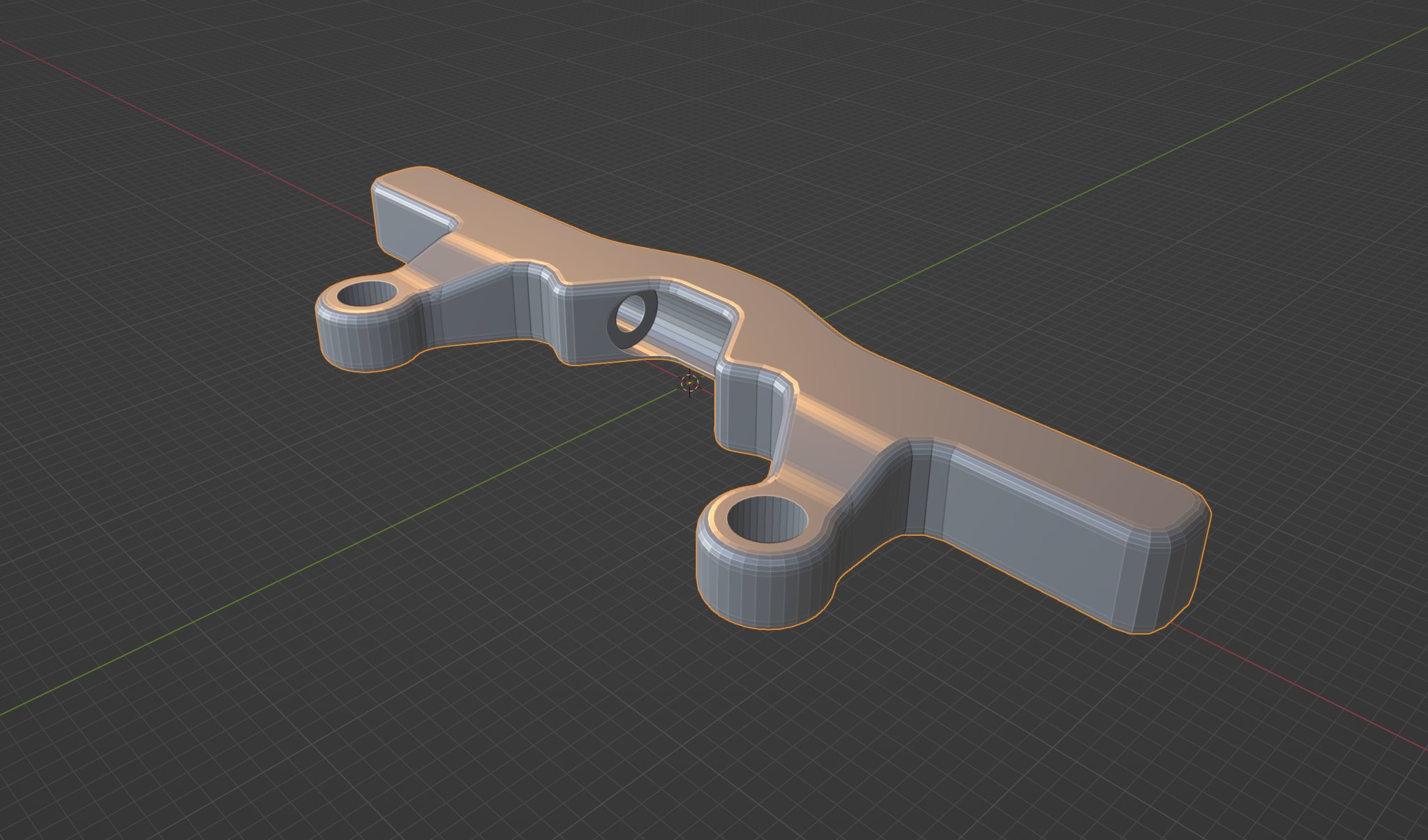The width and height of the screenshot is (1428, 840).
Task: Click inside the large right mounting hole
Action: pyautogui.click(x=767, y=520)
